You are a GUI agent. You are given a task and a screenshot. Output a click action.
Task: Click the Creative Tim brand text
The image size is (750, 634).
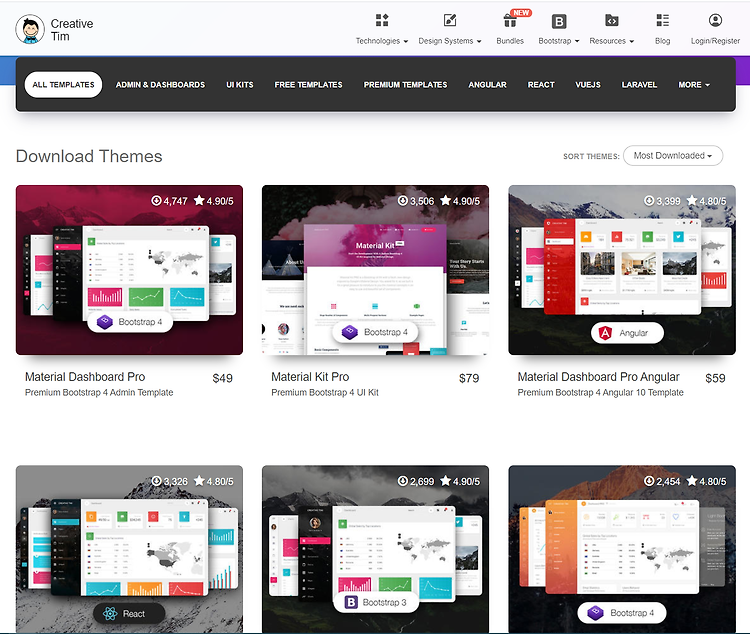tap(72, 30)
